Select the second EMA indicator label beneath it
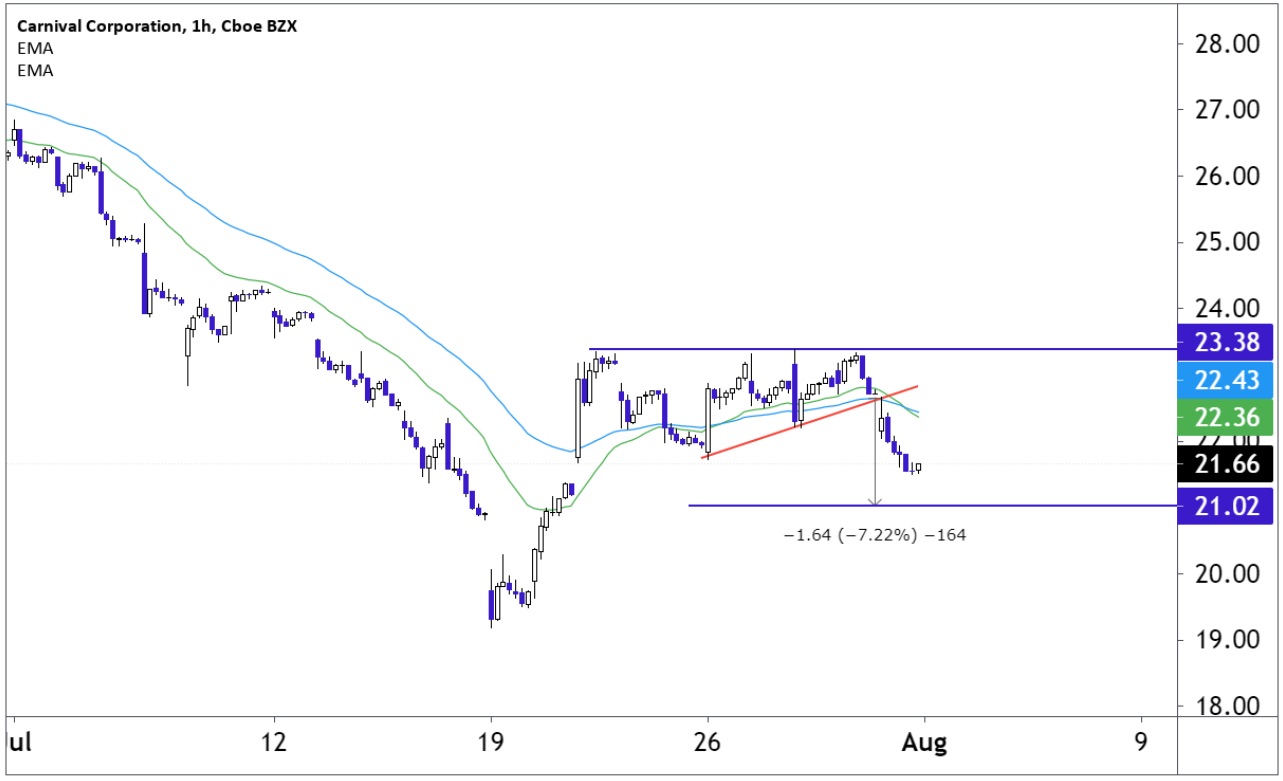The height and width of the screenshot is (781, 1283). (x=35, y=70)
